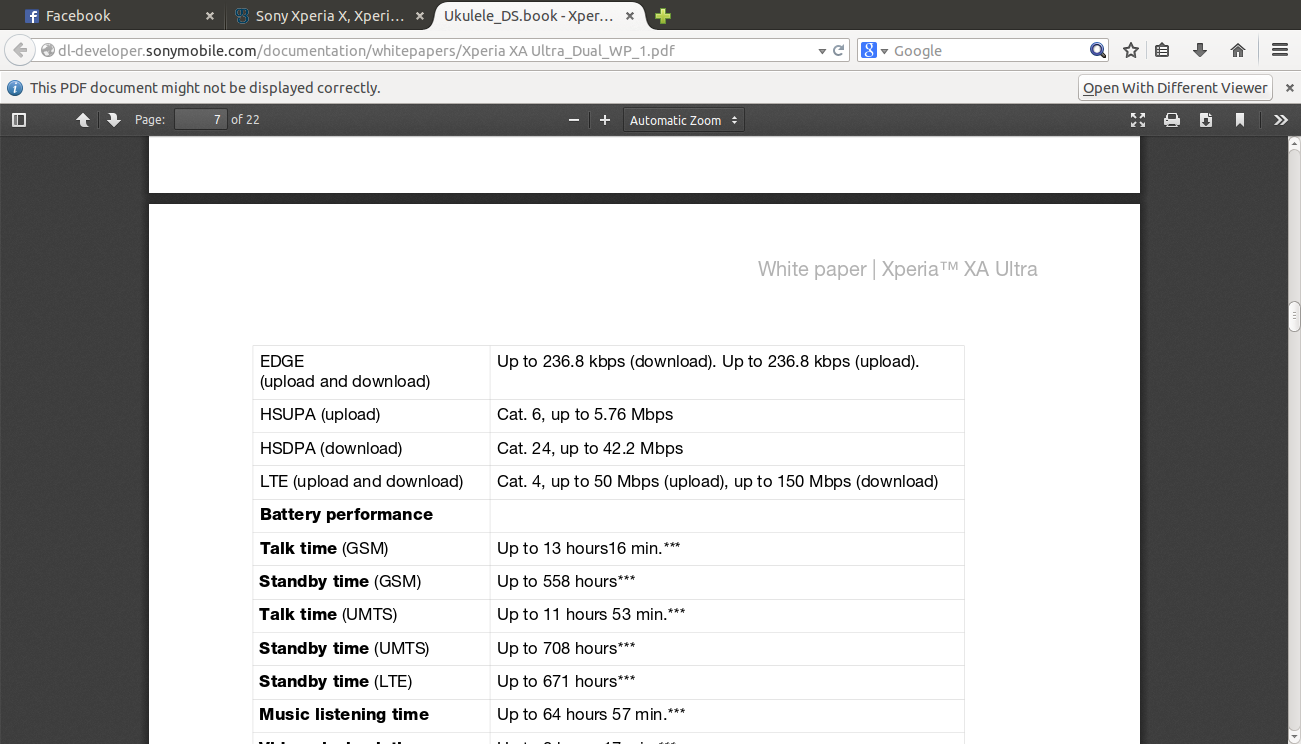Open the Automatic Zoom dropdown
This screenshot has width=1301, height=744.
(684, 120)
